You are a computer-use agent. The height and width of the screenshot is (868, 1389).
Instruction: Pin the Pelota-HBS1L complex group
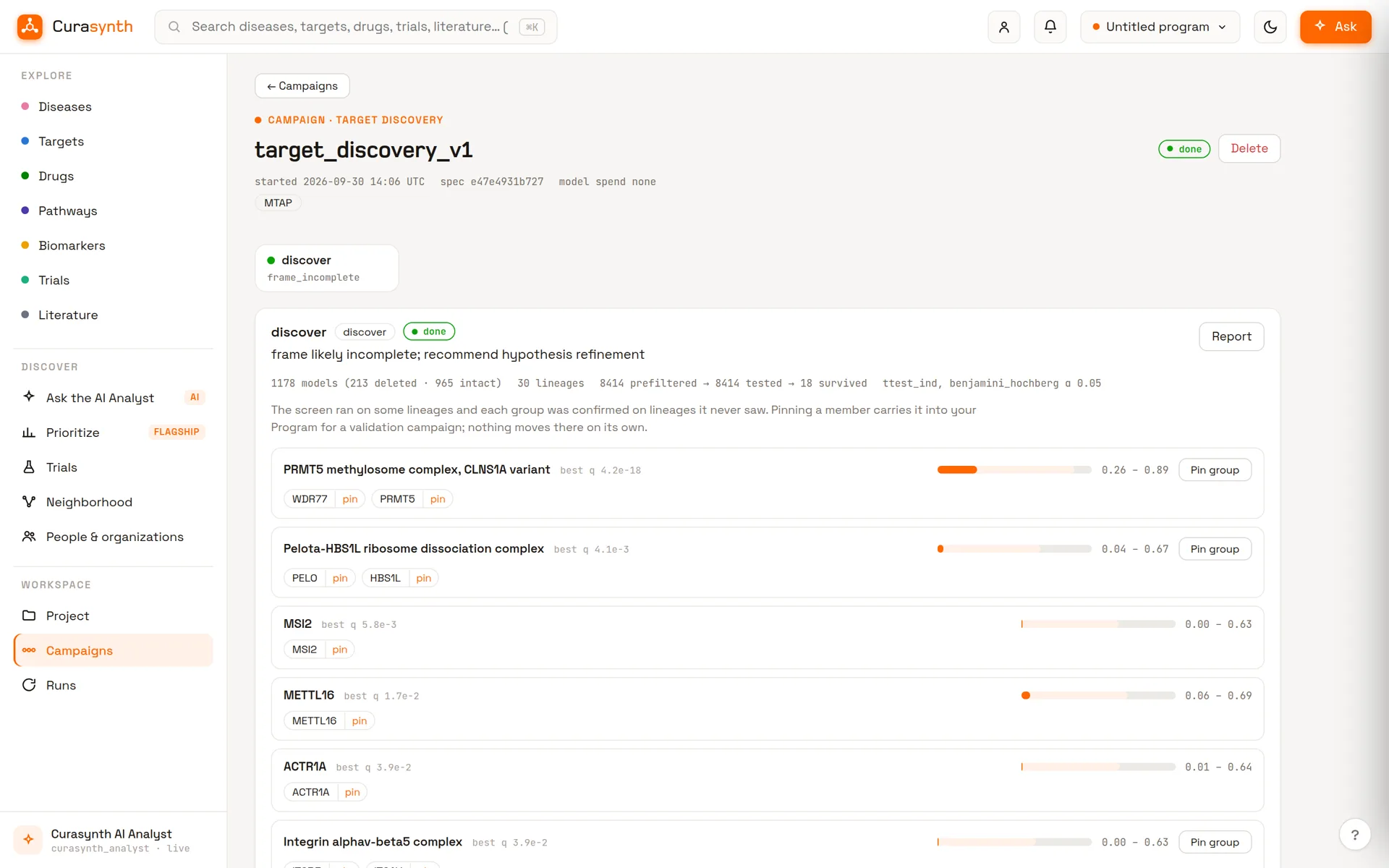click(1215, 549)
